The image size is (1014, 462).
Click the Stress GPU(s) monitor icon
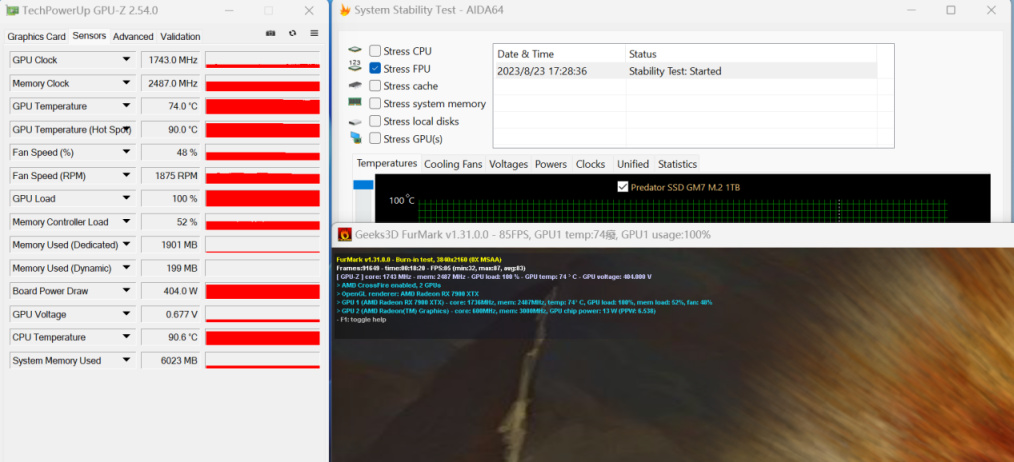click(x=354, y=138)
